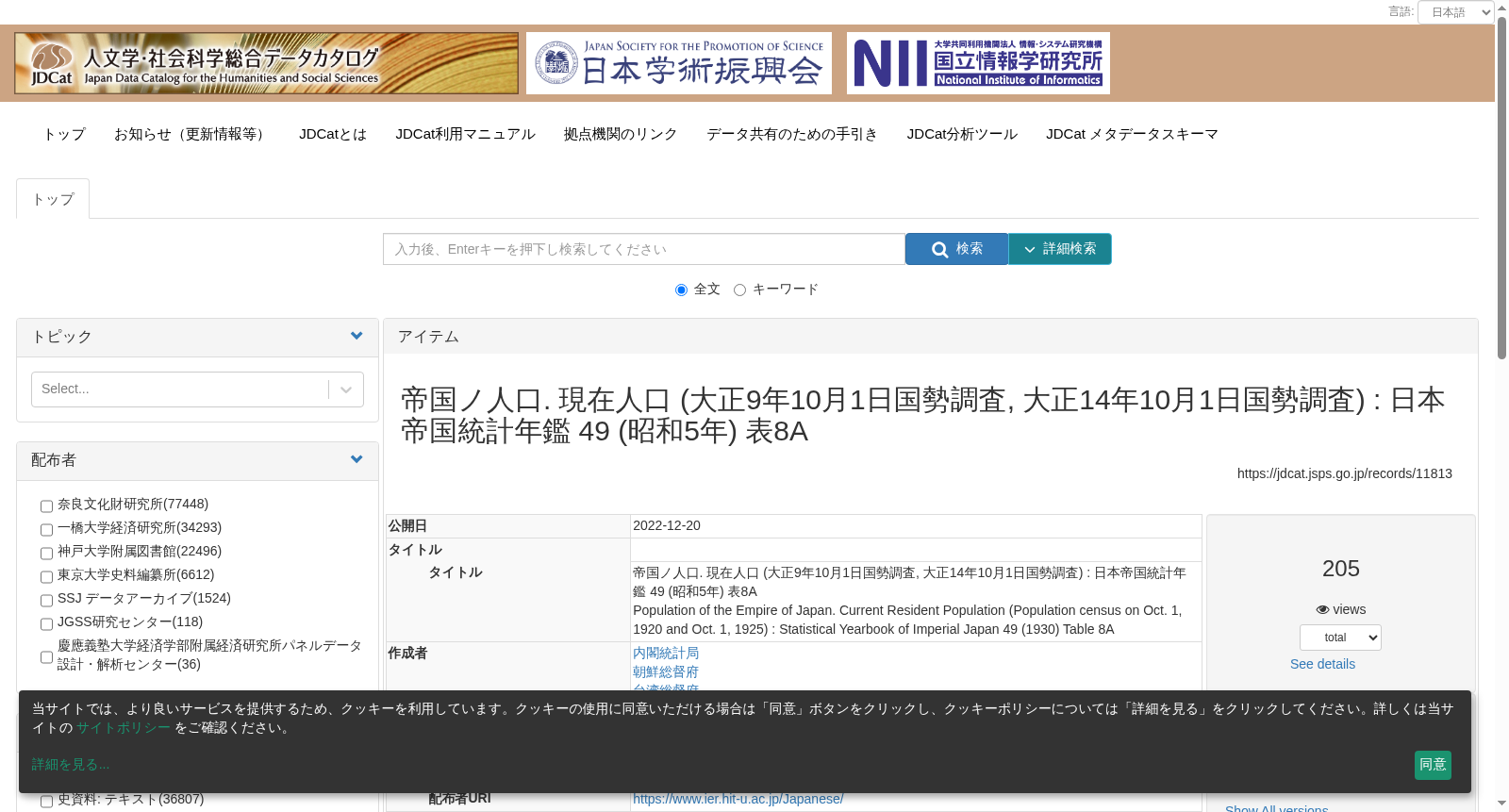Image resolution: width=1509 pixels, height=812 pixels.
Task: Open distributor URI www.ier.hit-u.ac.jp link
Action: 738,799
